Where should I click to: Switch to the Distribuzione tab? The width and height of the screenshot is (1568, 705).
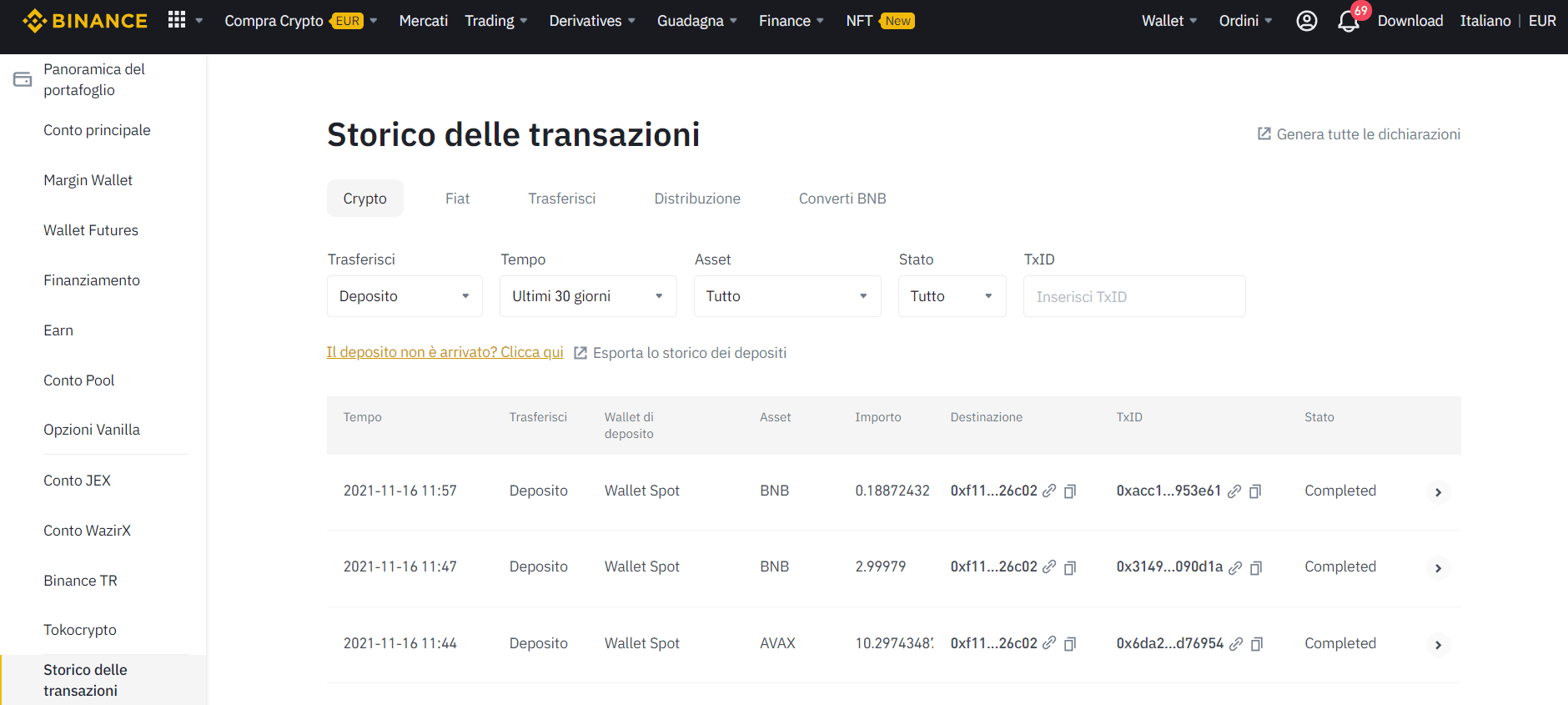tap(697, 199)
